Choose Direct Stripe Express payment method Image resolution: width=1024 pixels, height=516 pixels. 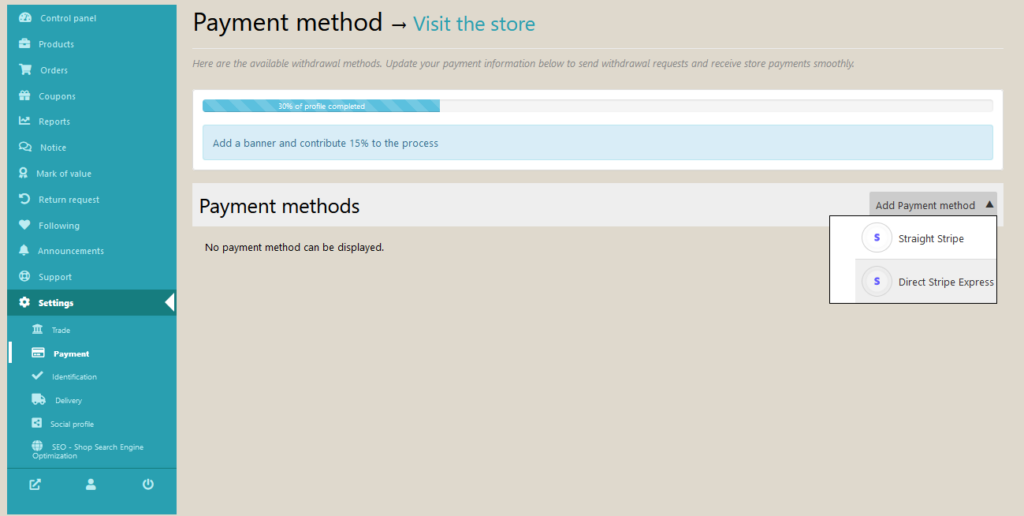click(x=925, y=282)
